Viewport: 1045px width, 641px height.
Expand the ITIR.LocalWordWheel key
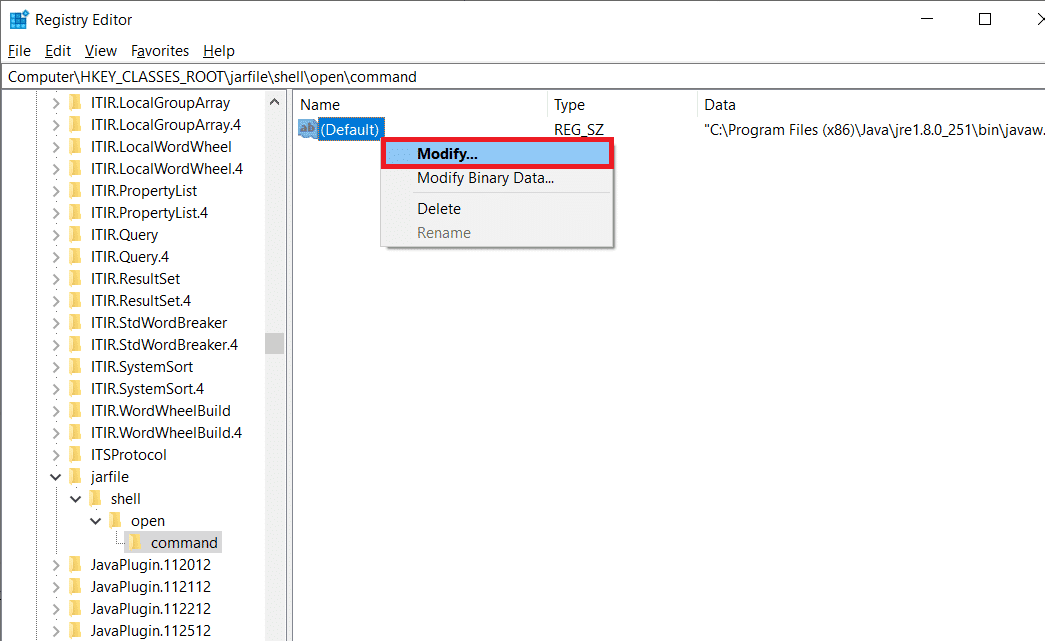coord(56,147)
